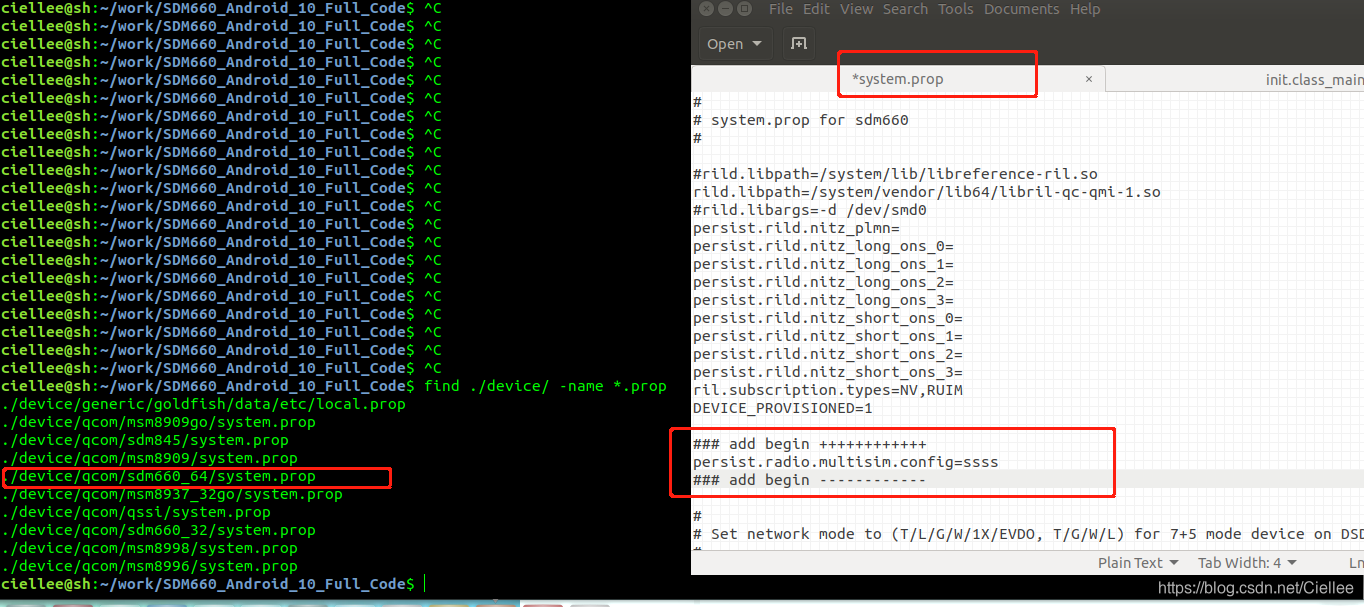Click the goldfish local.prop path in terminal
The image size is (1364, 607).
pyautogui.click(x=204, y=404)
